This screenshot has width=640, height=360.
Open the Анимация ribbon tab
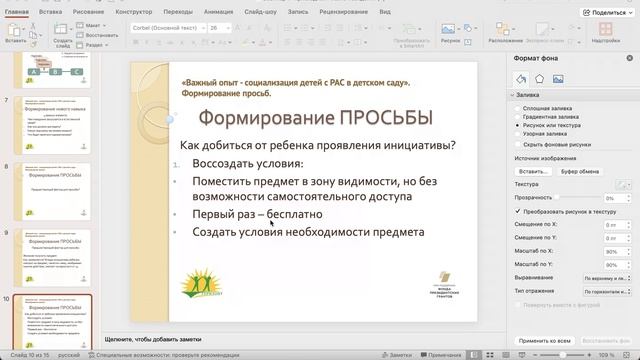click(218, 12)
